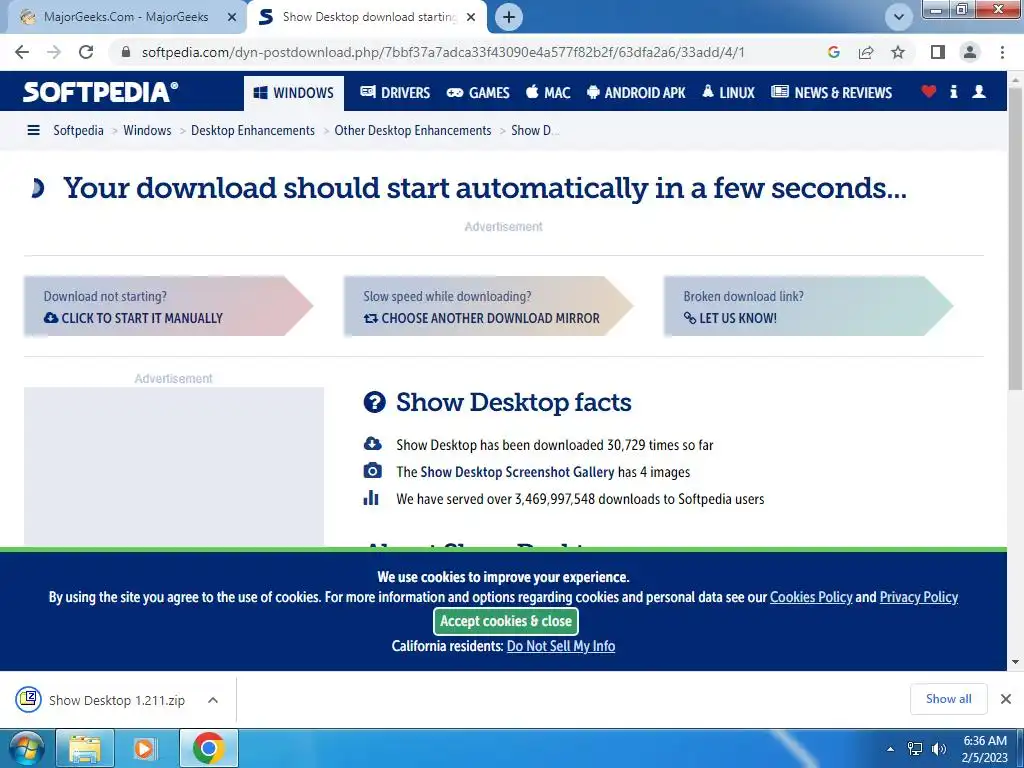Open Windows Explorer from taskbar
Image resolution: width=1024 pixels, height=768 pixels.
(x=86, y=748)
